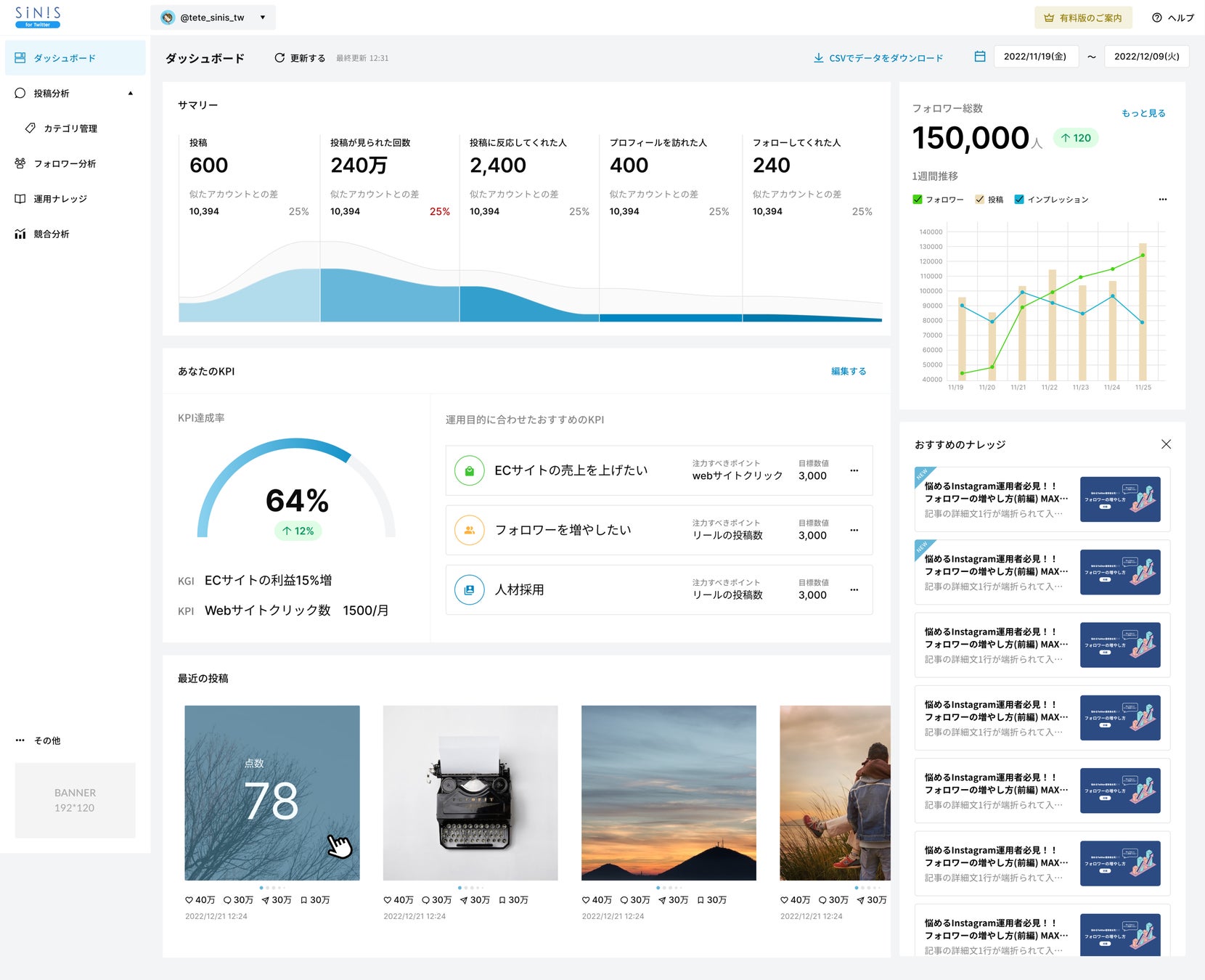The image size is (1205, 980).
Task: Click the ECサイトの売上を上げたい shopping bag icon
Action: point(469,471)
